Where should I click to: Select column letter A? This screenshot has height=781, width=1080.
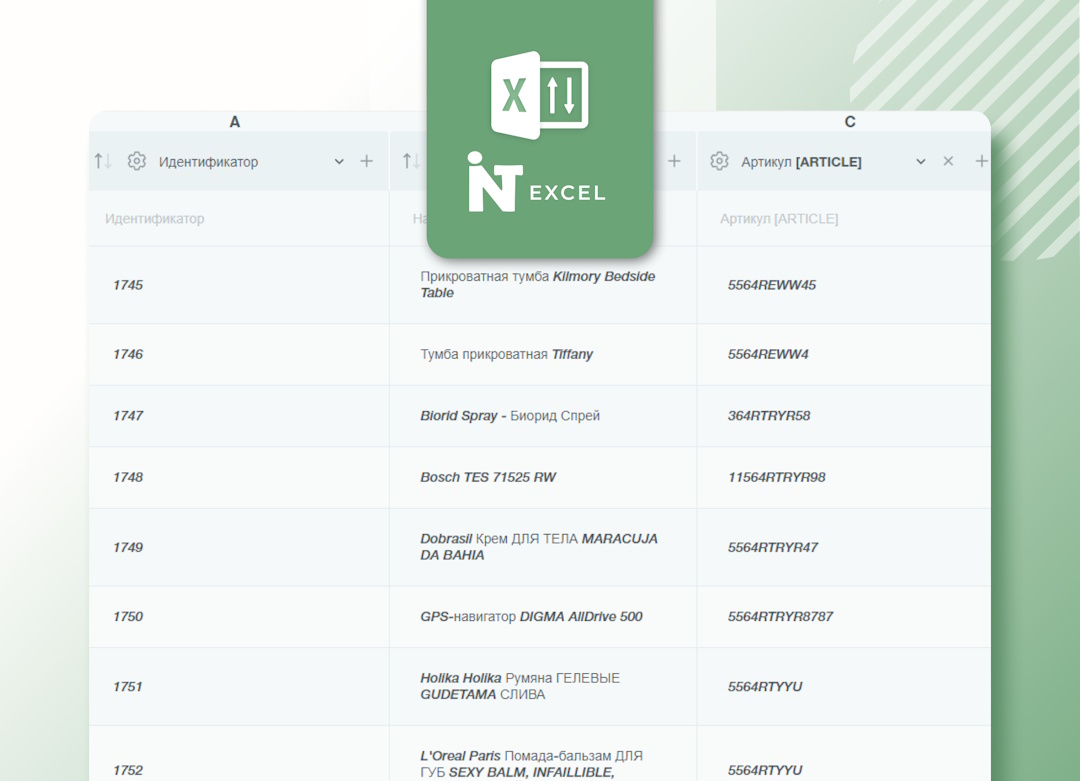(235, 122)
